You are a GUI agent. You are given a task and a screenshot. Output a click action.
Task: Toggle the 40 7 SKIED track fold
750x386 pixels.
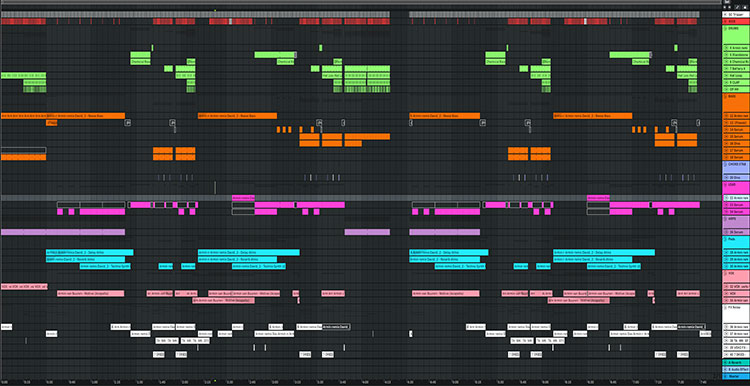click(726, 354)
